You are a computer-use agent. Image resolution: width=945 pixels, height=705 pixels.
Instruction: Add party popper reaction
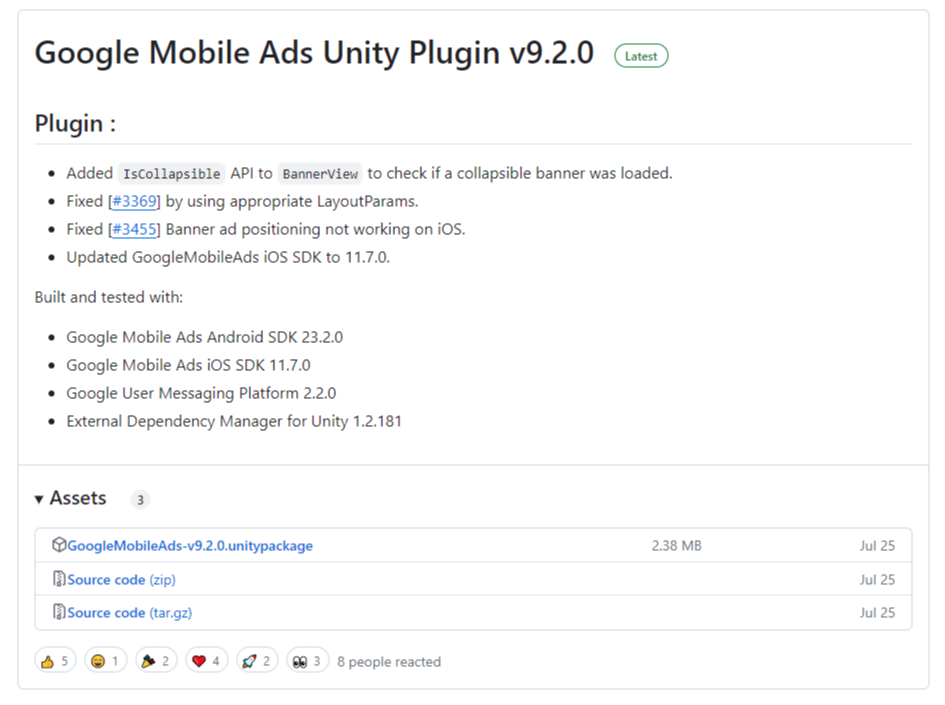click(x=156, y=661)
